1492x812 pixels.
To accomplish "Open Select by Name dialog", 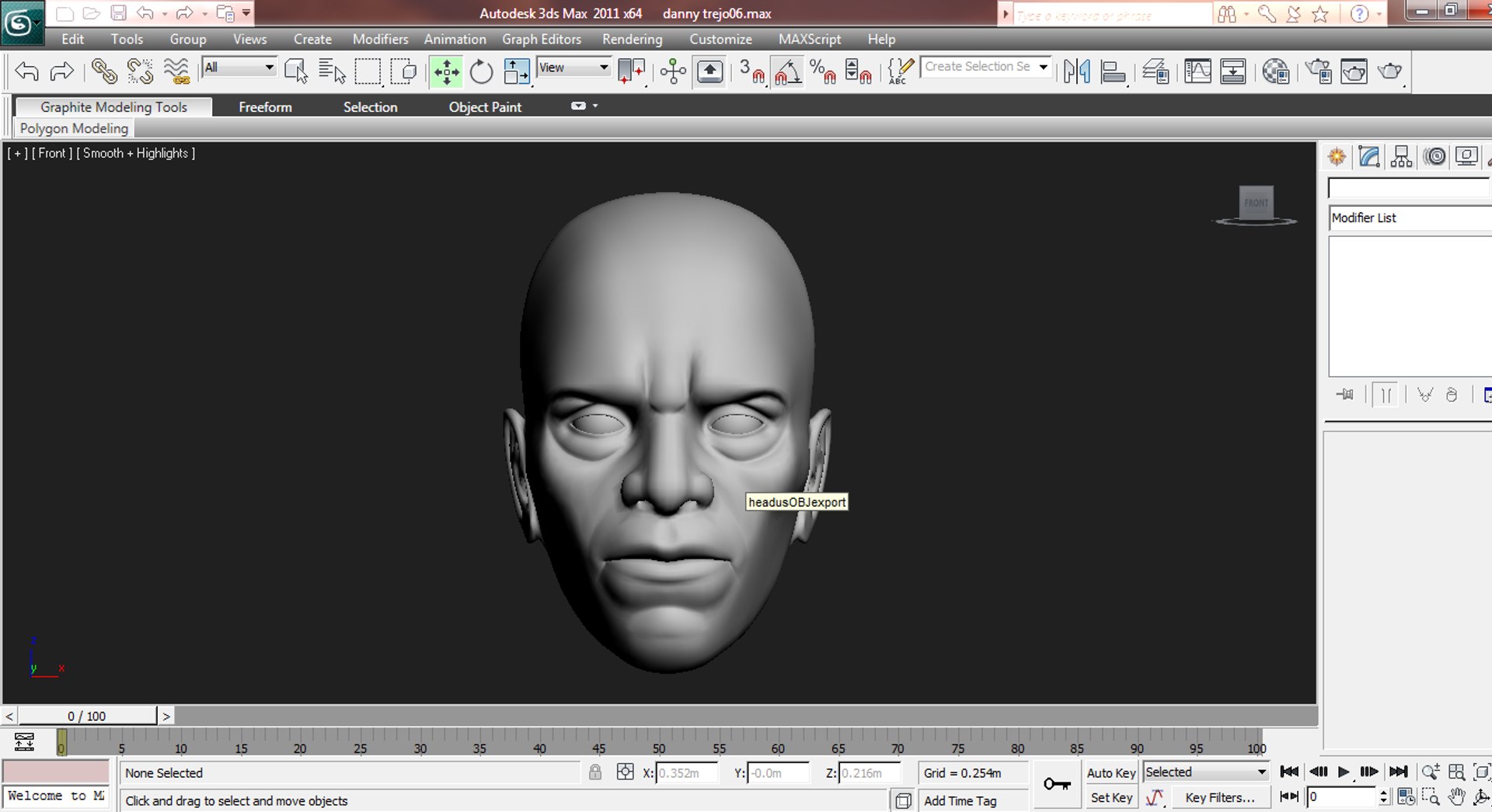I will click(x=333, y=71).
